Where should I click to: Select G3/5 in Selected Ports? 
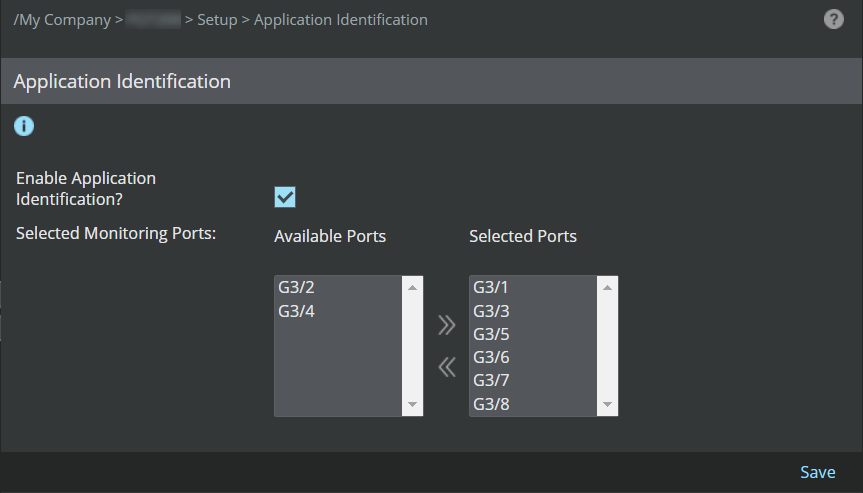[x=533, y=334]
